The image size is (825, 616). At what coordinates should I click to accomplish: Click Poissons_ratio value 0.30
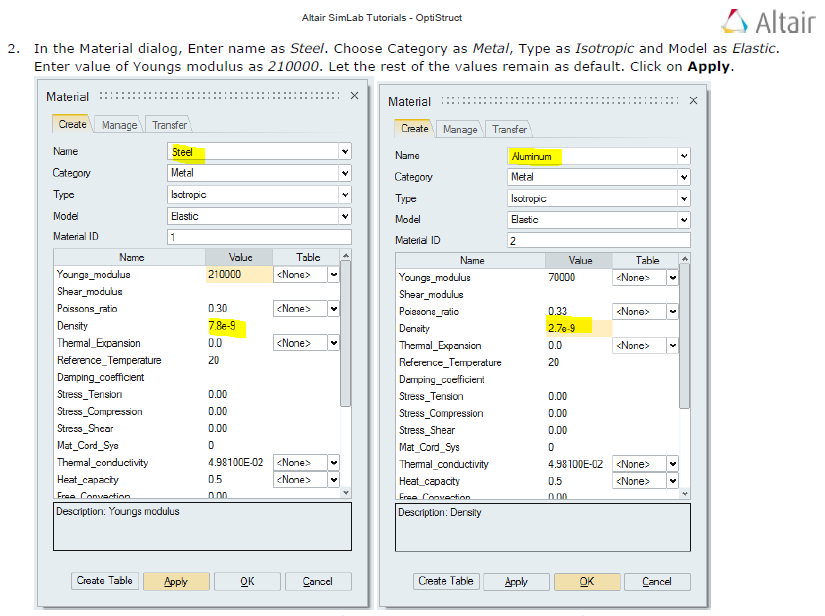(x=218, y=309)
